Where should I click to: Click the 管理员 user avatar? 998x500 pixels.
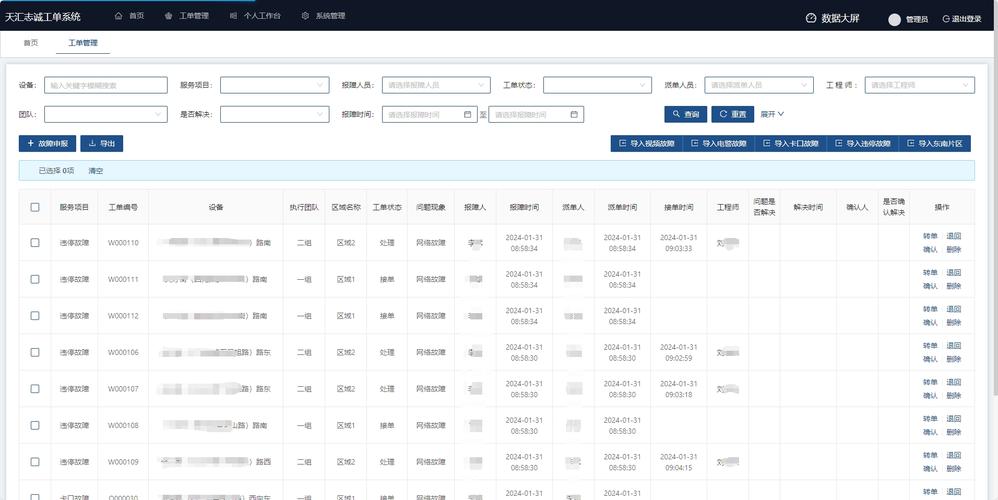(x=895, y=19)
